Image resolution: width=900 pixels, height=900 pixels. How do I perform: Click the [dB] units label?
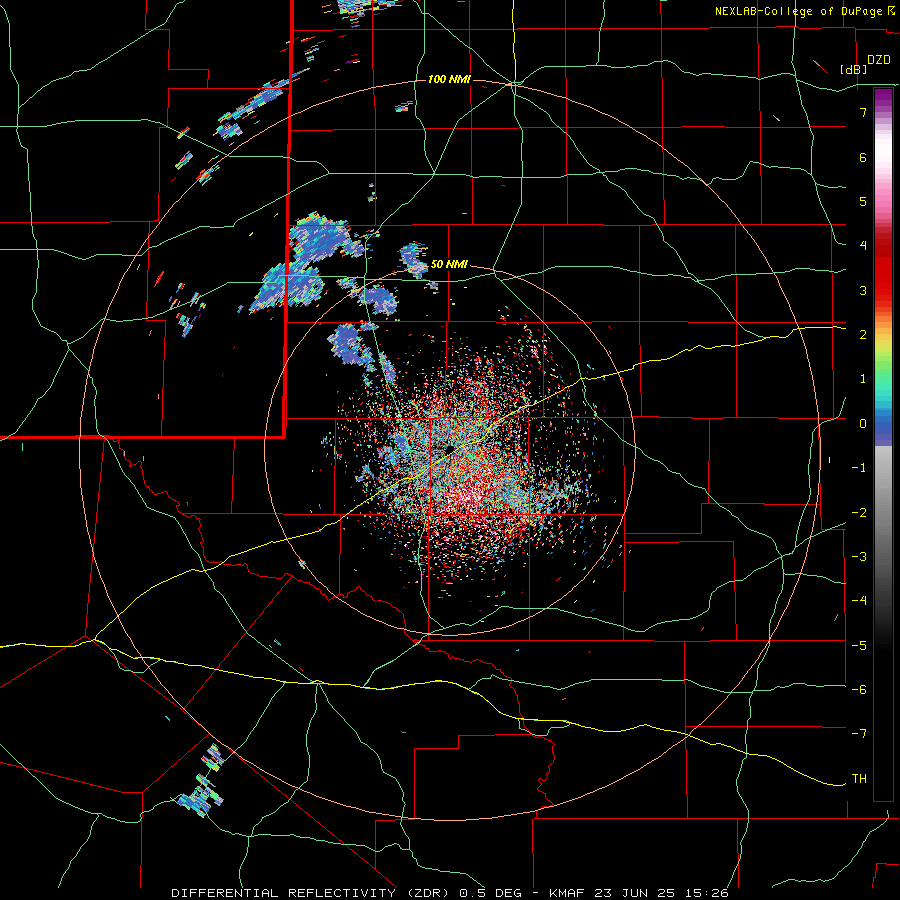point(854,69)
